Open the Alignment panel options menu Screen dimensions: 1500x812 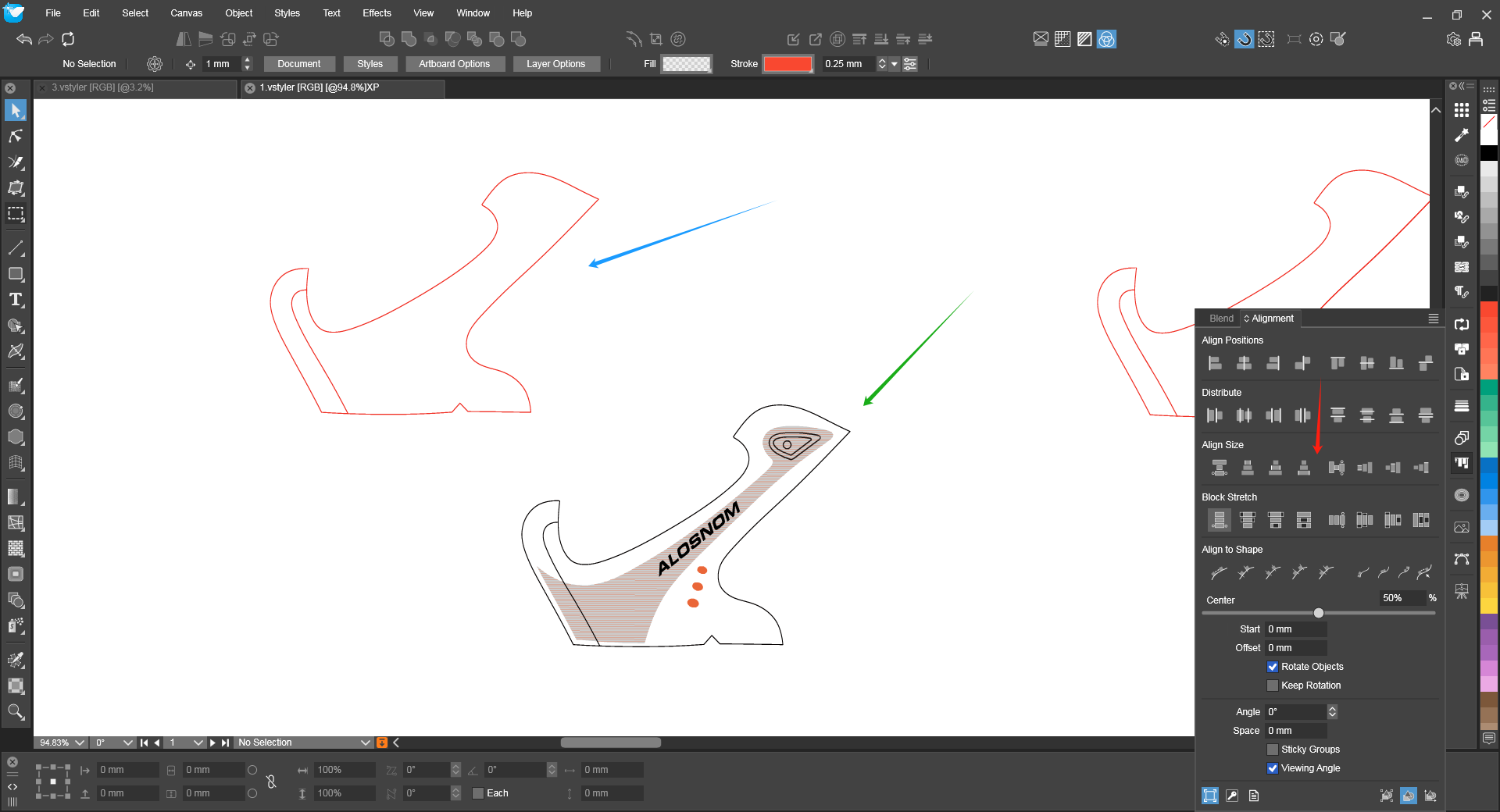coord(1433,319)
